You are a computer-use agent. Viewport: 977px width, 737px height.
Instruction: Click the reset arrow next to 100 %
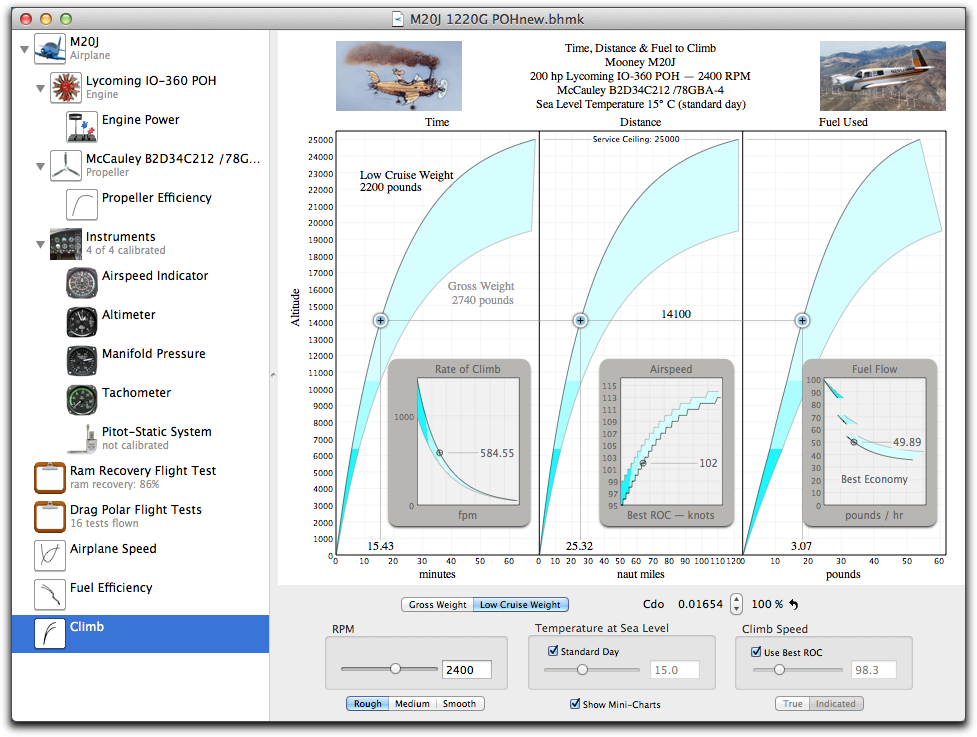click(794, 604)
